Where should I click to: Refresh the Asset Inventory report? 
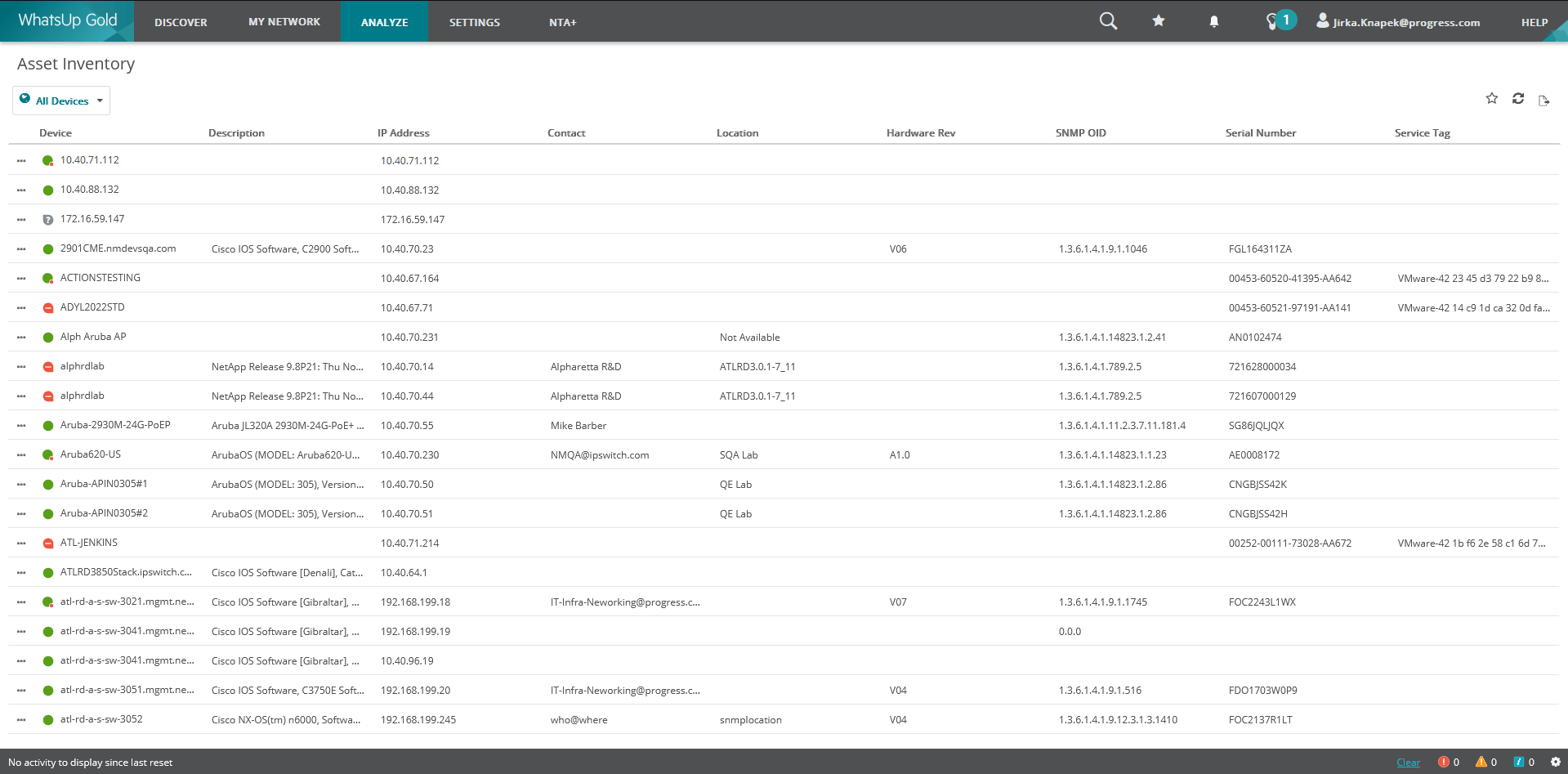pyautogui.click(x=1518, y=99)
